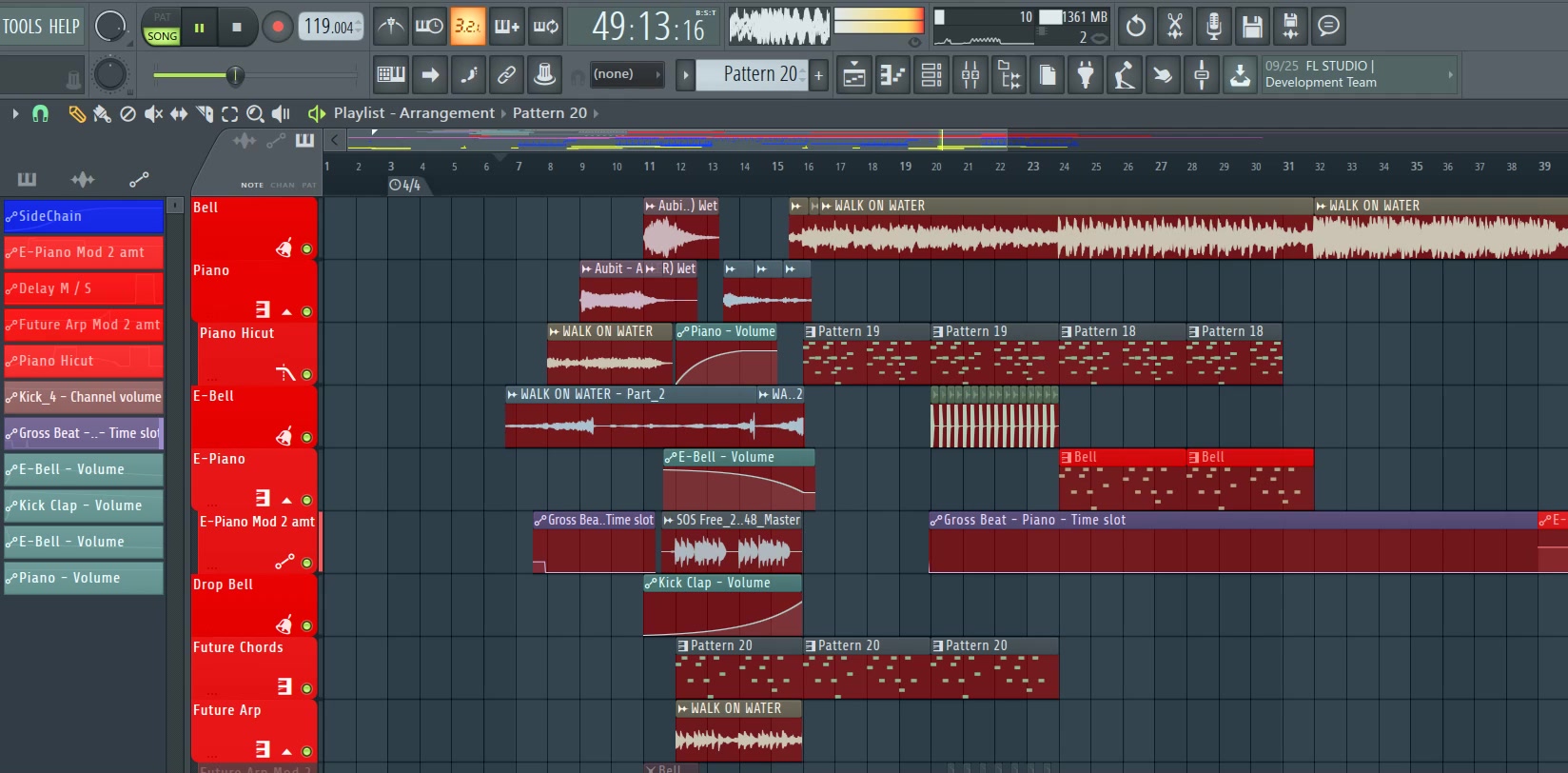1568x773 pixels.
Task: Open playlist options menu arrow
Action: (x=15, y=113)
